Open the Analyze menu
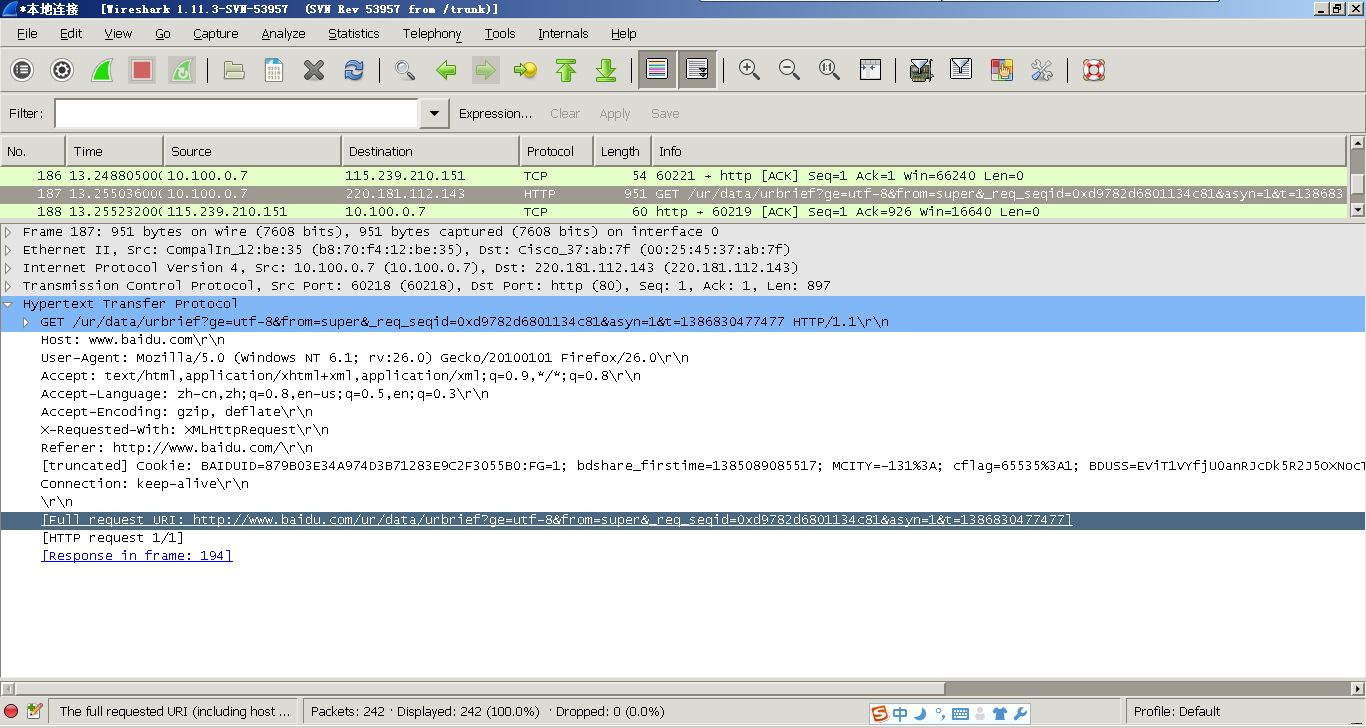Viewport: 1366px width, 728px height. pos(283,33)
